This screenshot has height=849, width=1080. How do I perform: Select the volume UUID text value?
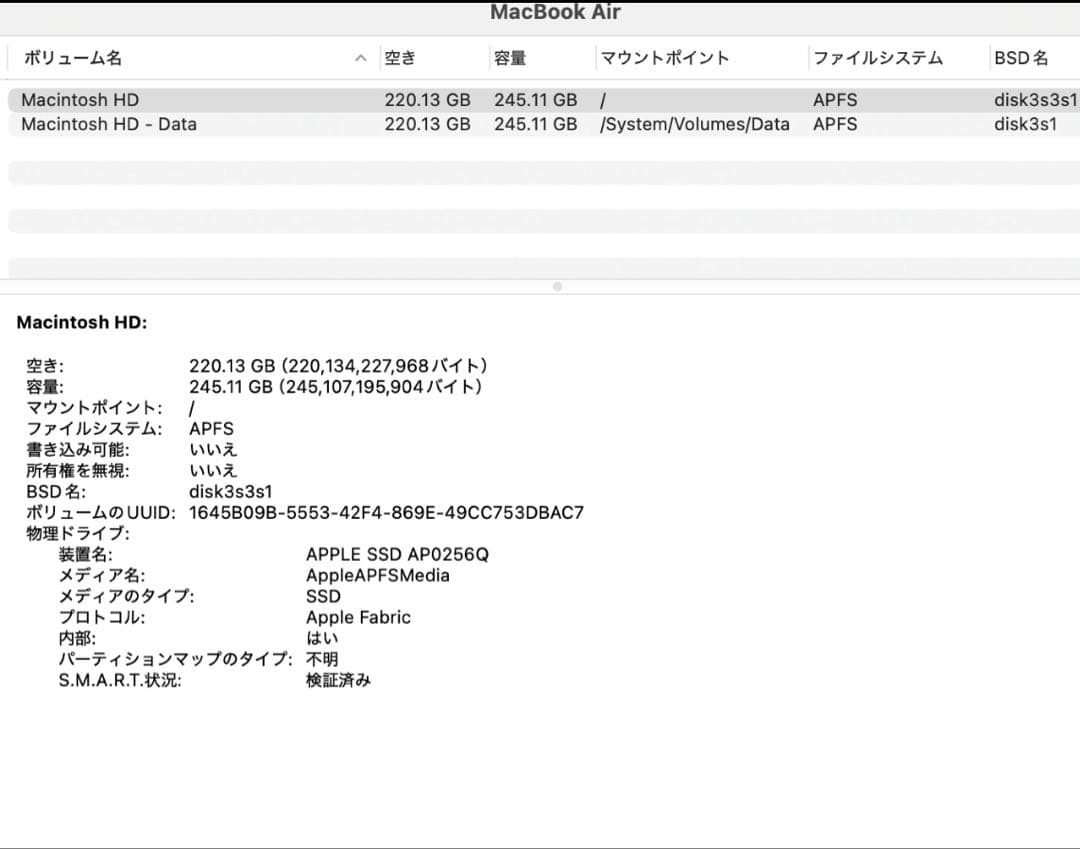387,512
